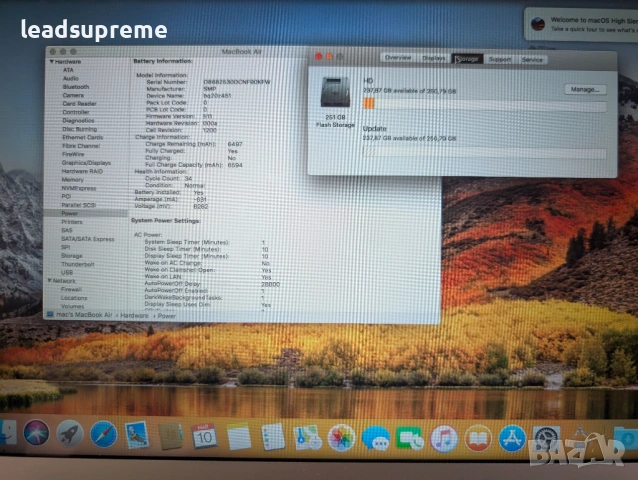This screenshot has height=480, width=638.
Task: Select Memory in the sidebar
Action: coord(72,180)
